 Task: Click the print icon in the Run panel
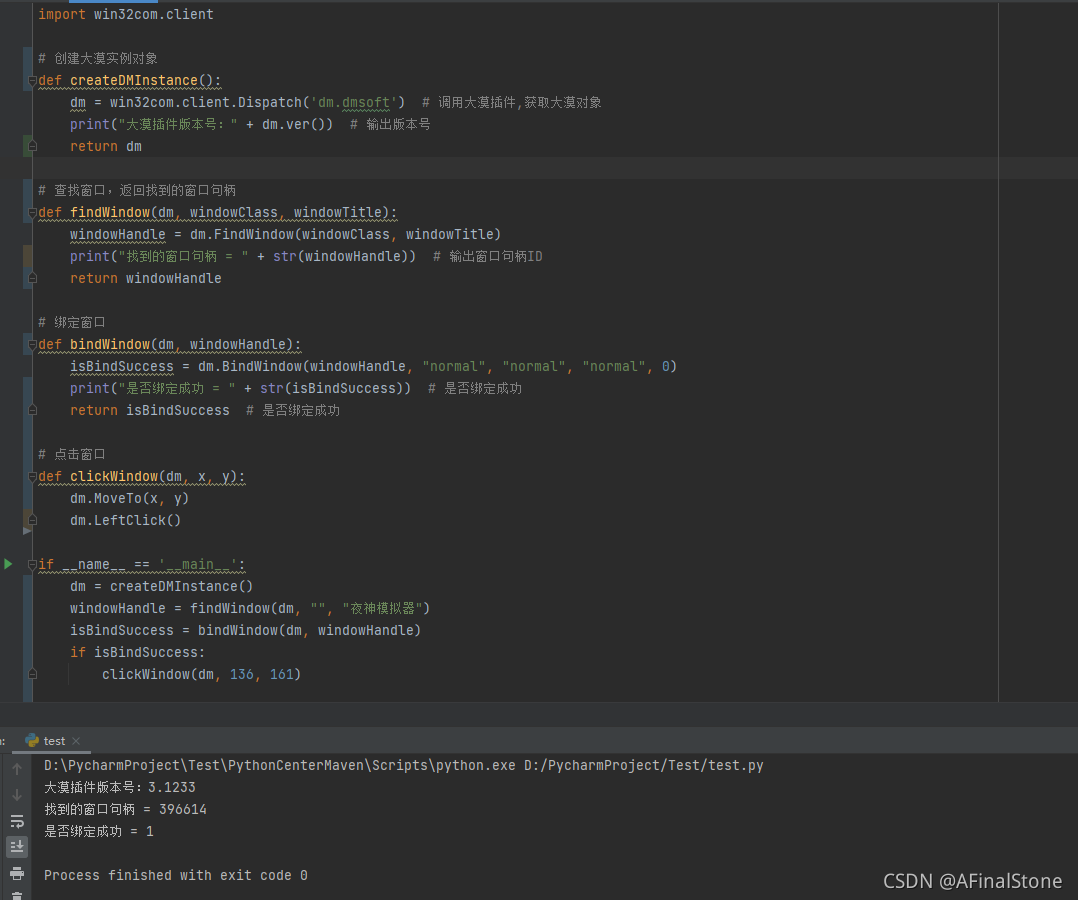(17, 873)
